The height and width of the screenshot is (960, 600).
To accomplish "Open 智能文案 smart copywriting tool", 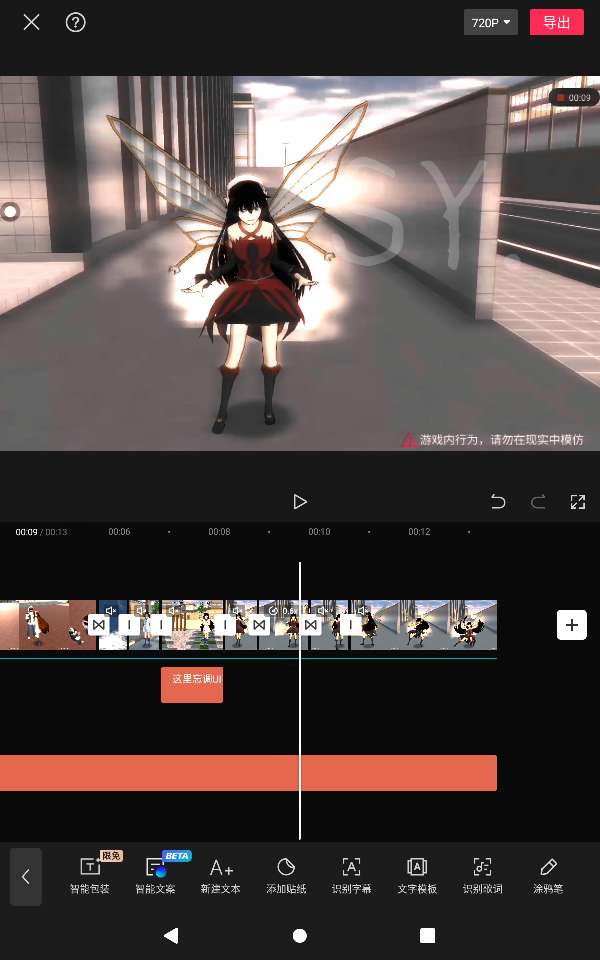I will [x=156, y=876].
